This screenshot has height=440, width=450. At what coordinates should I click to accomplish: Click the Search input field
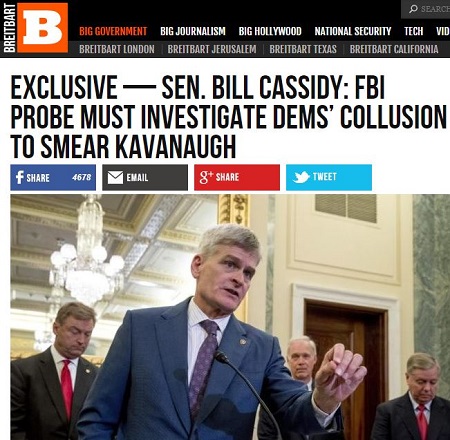click(x=426, y=9)
